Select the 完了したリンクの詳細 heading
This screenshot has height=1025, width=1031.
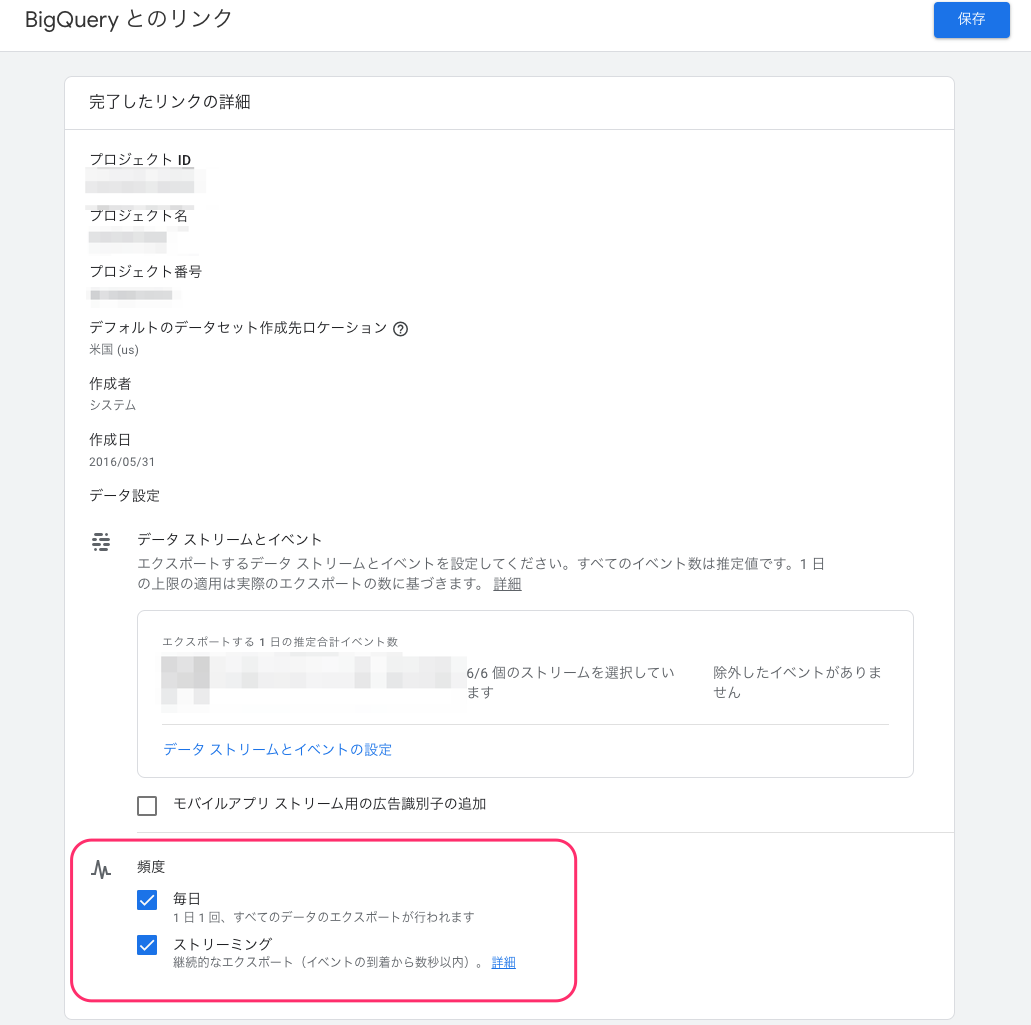[x=170, y=102]
